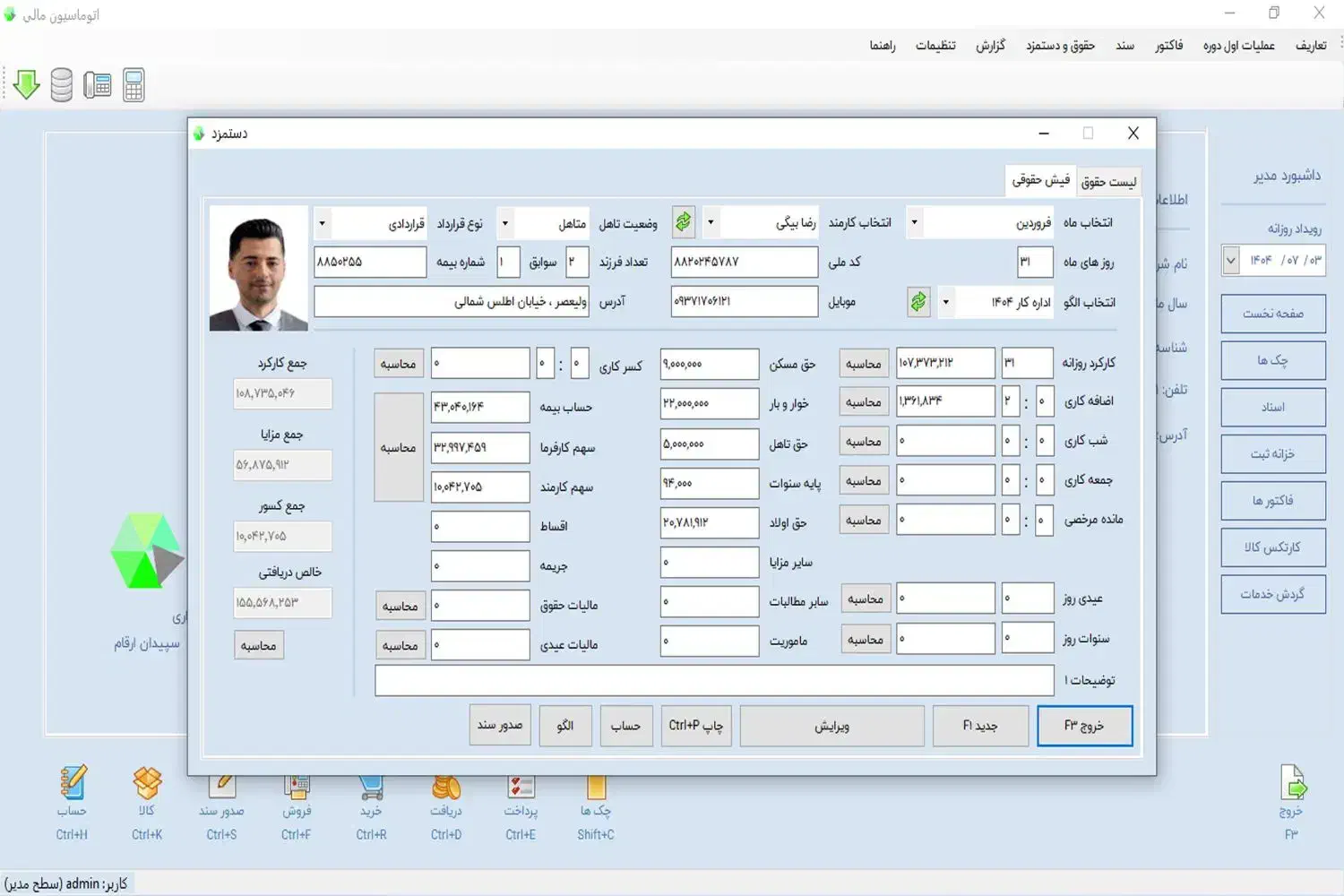Click the صدور سند button in the dialog
The height and width of the screenshot is (896, 1344).
[500, 725]
